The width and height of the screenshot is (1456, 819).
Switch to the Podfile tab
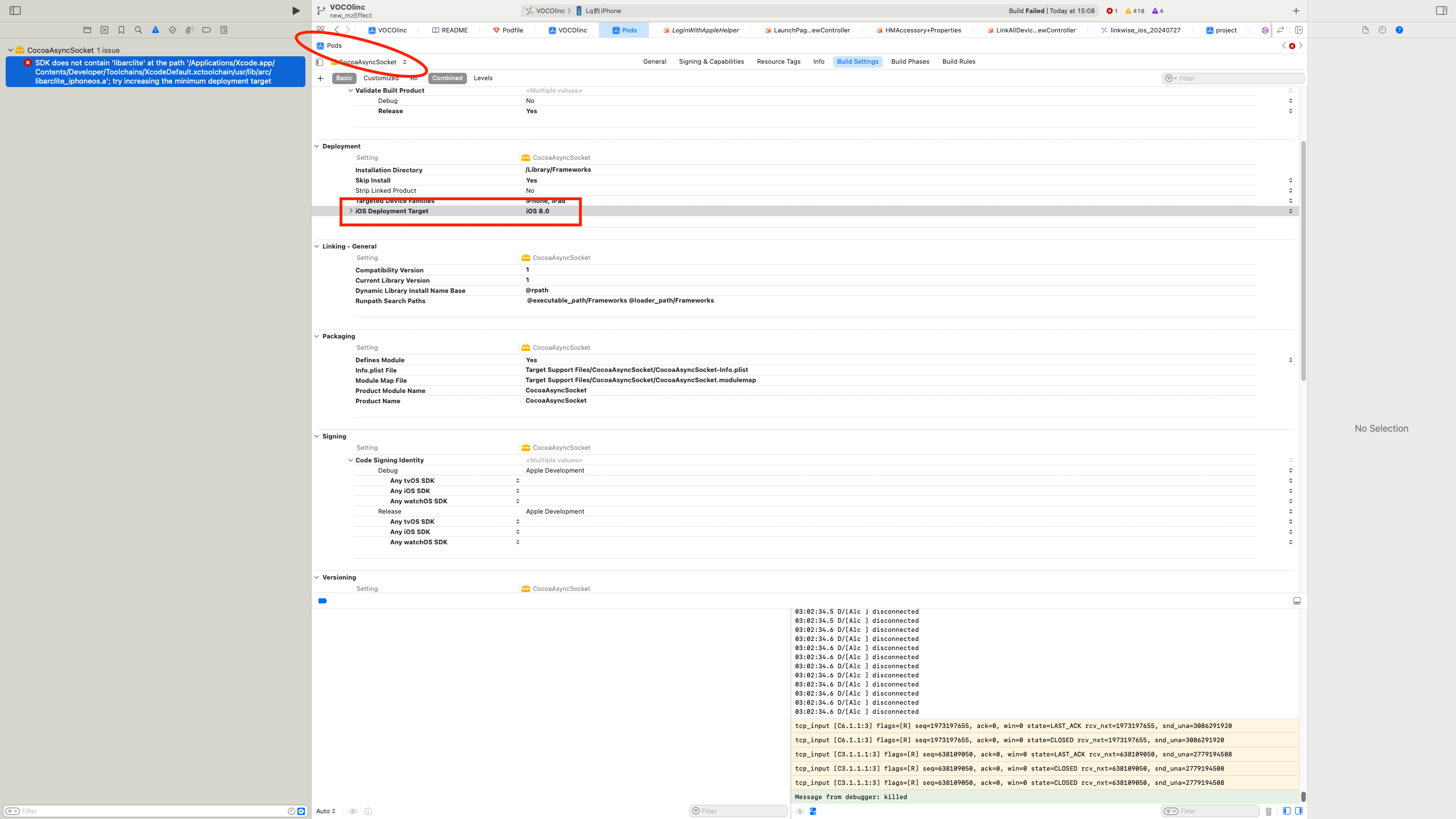[x=508, y=30]
